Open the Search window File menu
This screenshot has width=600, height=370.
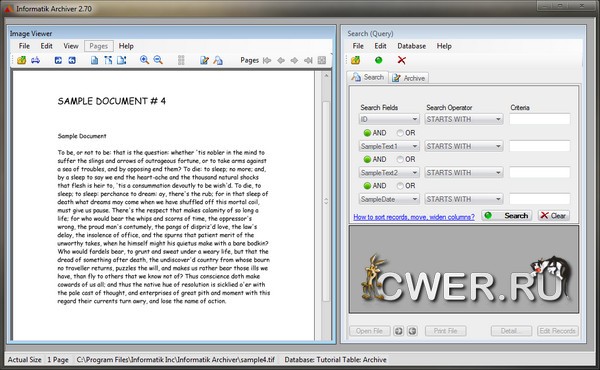pyautogui.click(x=358, y=46)
